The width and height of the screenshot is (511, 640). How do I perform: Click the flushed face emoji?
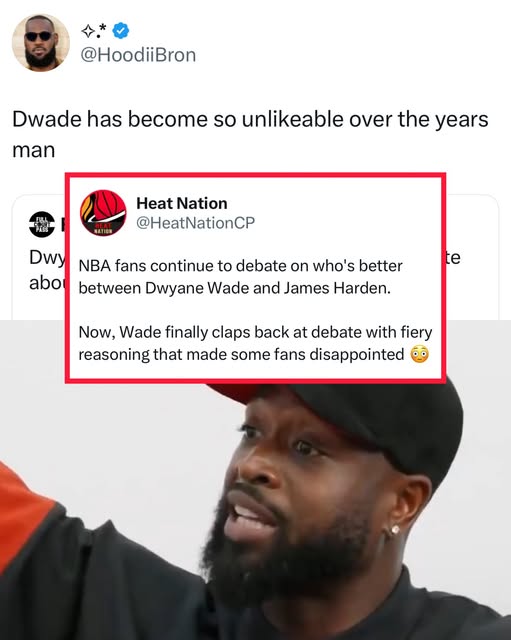(x=420, y=354)
